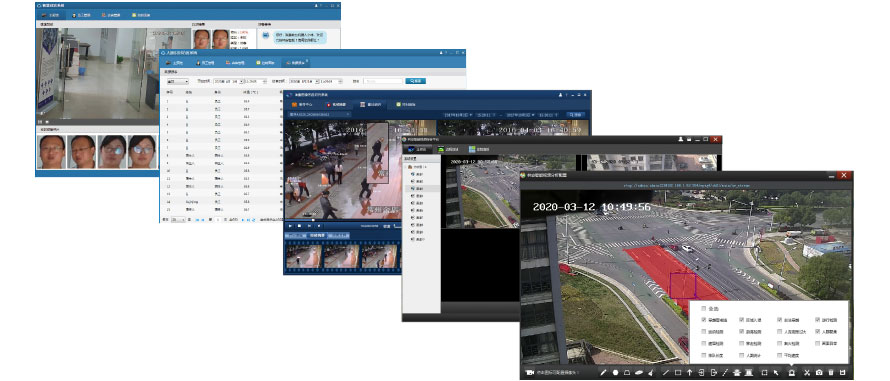Toggle the first checkbox in the popup's bottom row
Viewport: 890px width, 381px height.
point(704,355)
